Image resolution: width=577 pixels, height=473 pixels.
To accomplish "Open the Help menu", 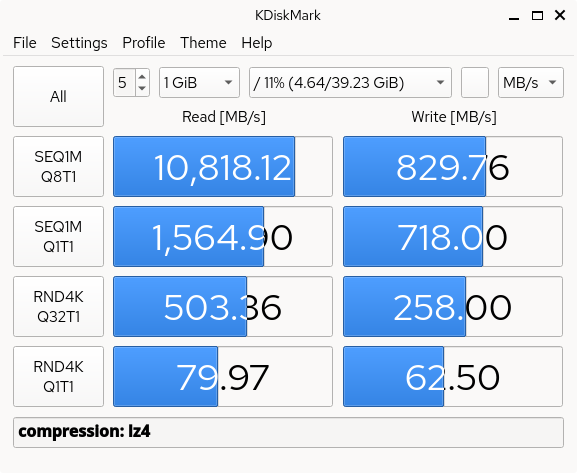I will click(x=256, y=43).
